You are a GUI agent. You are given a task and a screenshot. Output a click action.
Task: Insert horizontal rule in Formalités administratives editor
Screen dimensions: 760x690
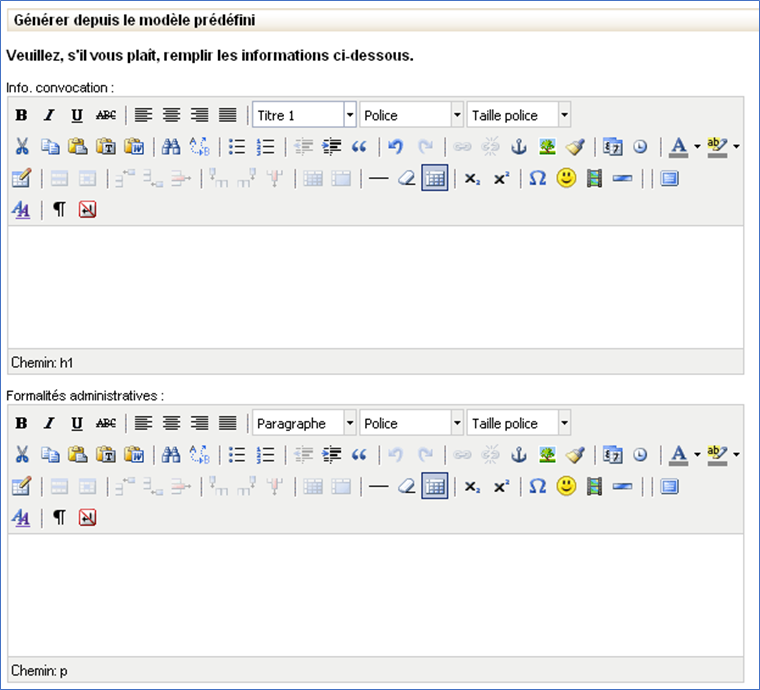[378, 487]
